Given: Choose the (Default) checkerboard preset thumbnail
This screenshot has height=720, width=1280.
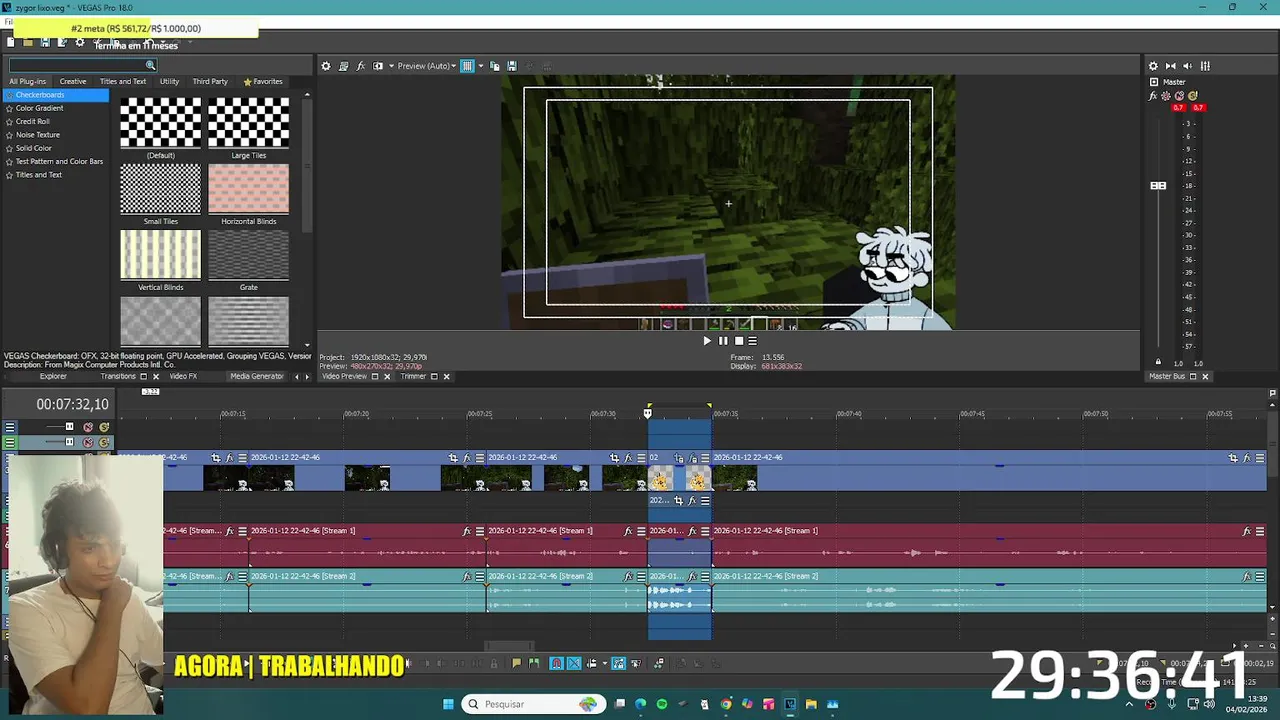Looking at the screenshot, I should point(161,123).
